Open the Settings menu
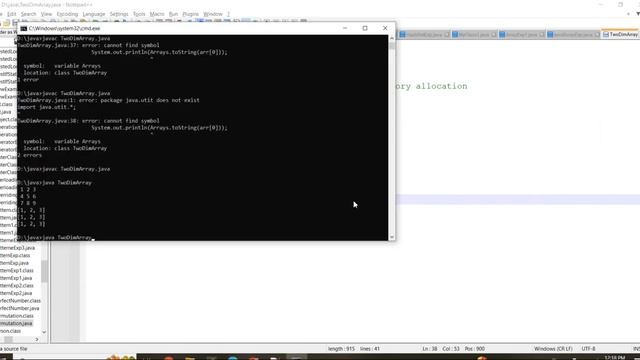 click(x=119, y=14)
